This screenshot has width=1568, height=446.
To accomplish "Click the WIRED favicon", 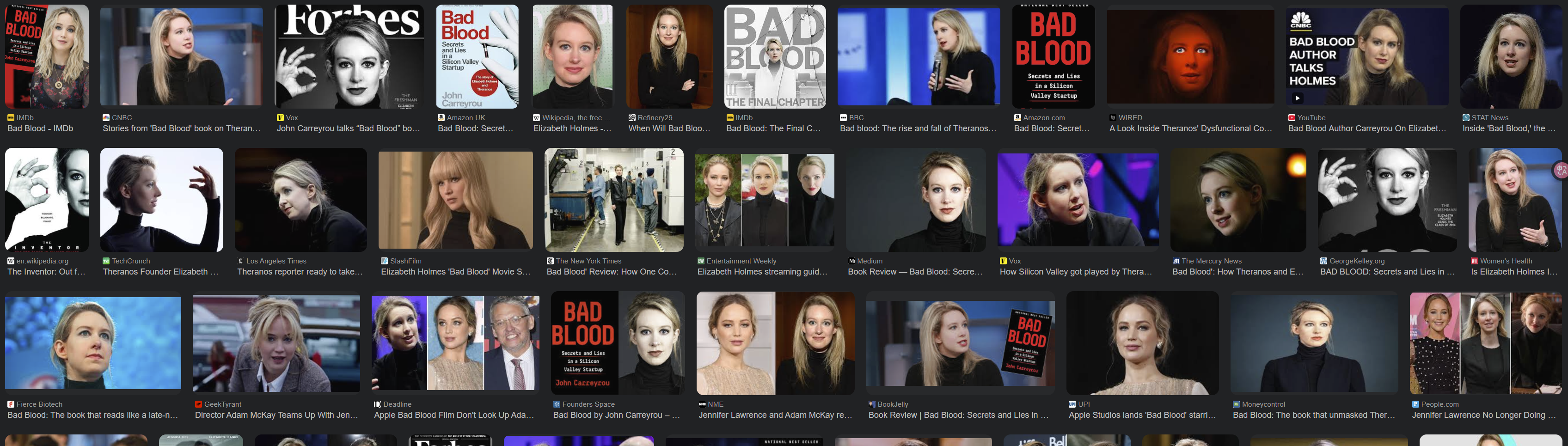I will tap(1113, 117).
